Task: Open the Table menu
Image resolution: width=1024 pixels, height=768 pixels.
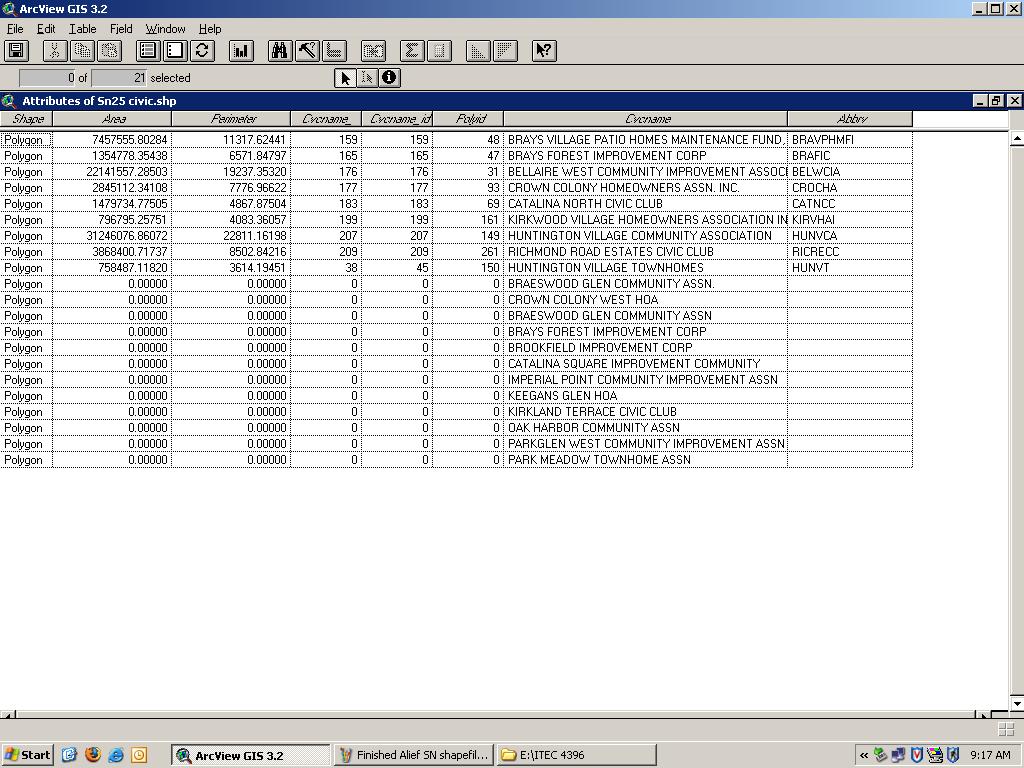Action: [82, 29]
